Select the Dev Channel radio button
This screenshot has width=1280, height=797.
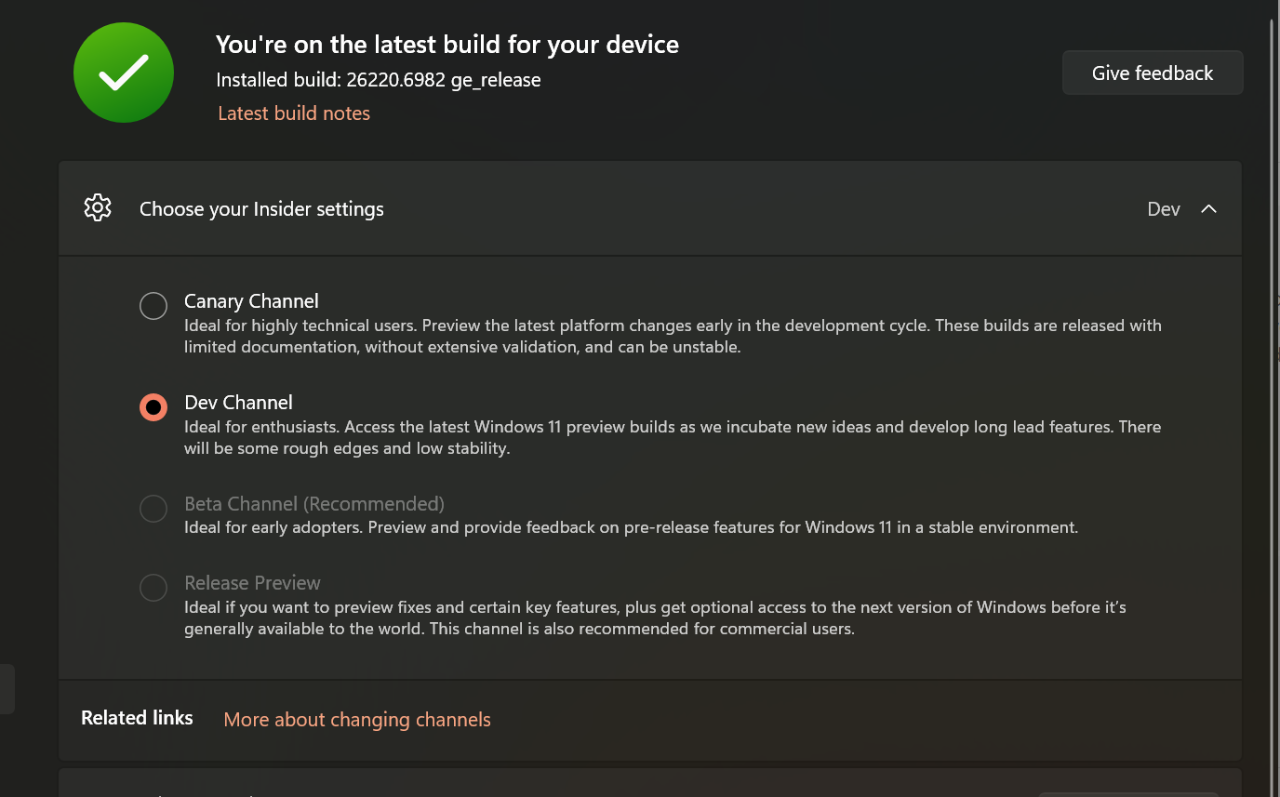click(153, 407)
